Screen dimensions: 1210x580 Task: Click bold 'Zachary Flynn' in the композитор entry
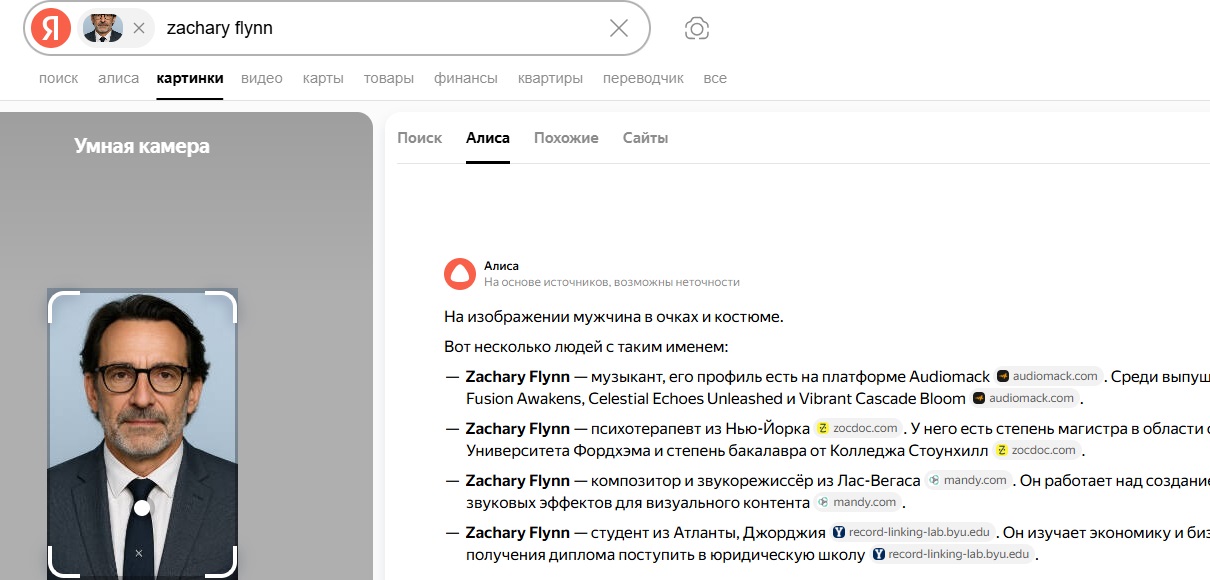pos(518,480)
